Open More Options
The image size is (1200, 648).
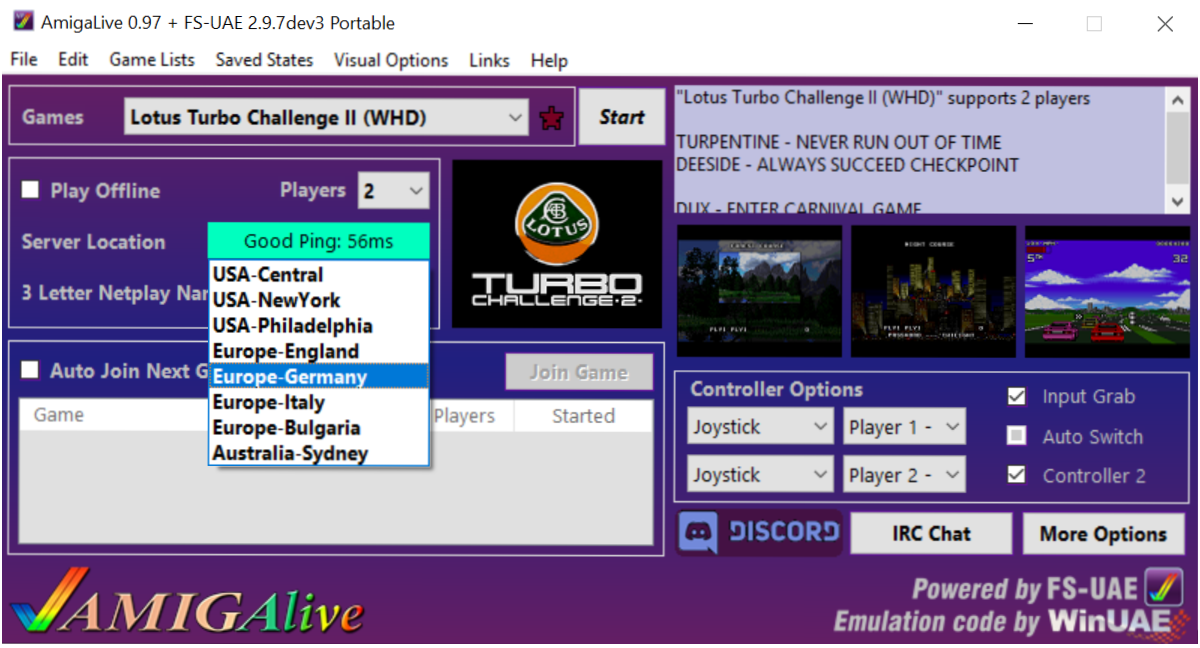(x=1103, y=533)
